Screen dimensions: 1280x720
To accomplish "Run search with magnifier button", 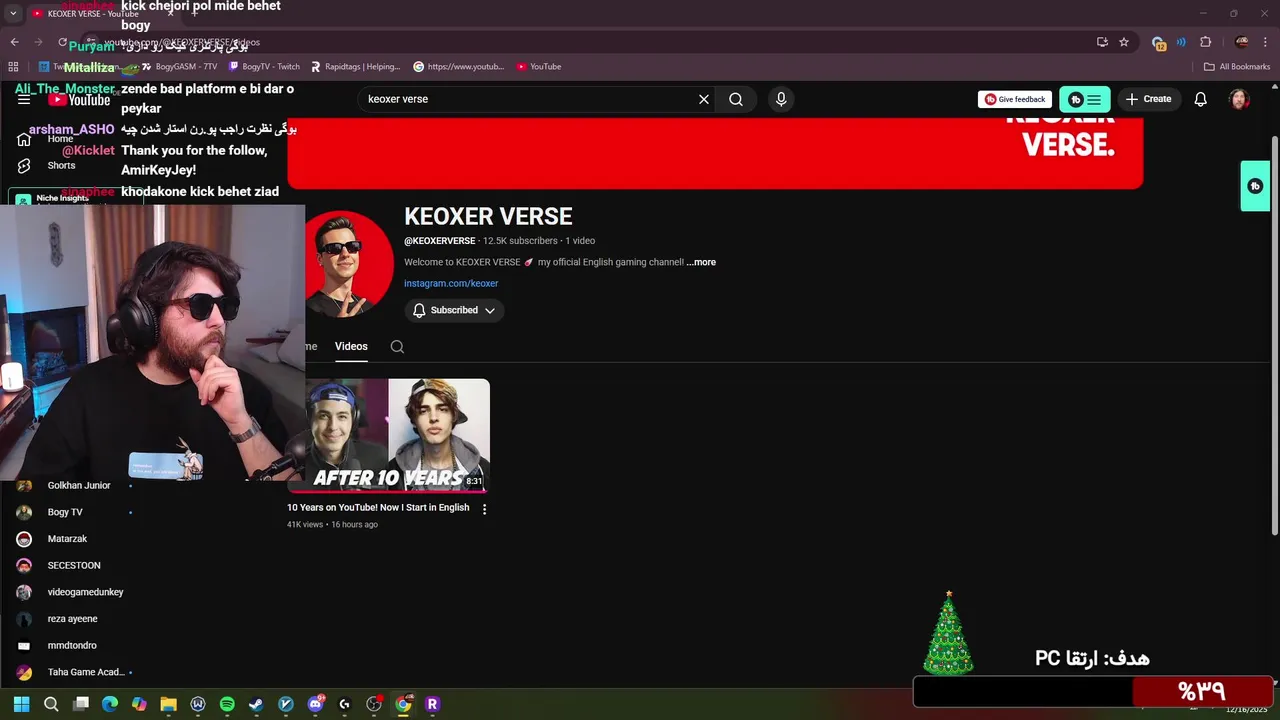I will click(x=736, y=99).
